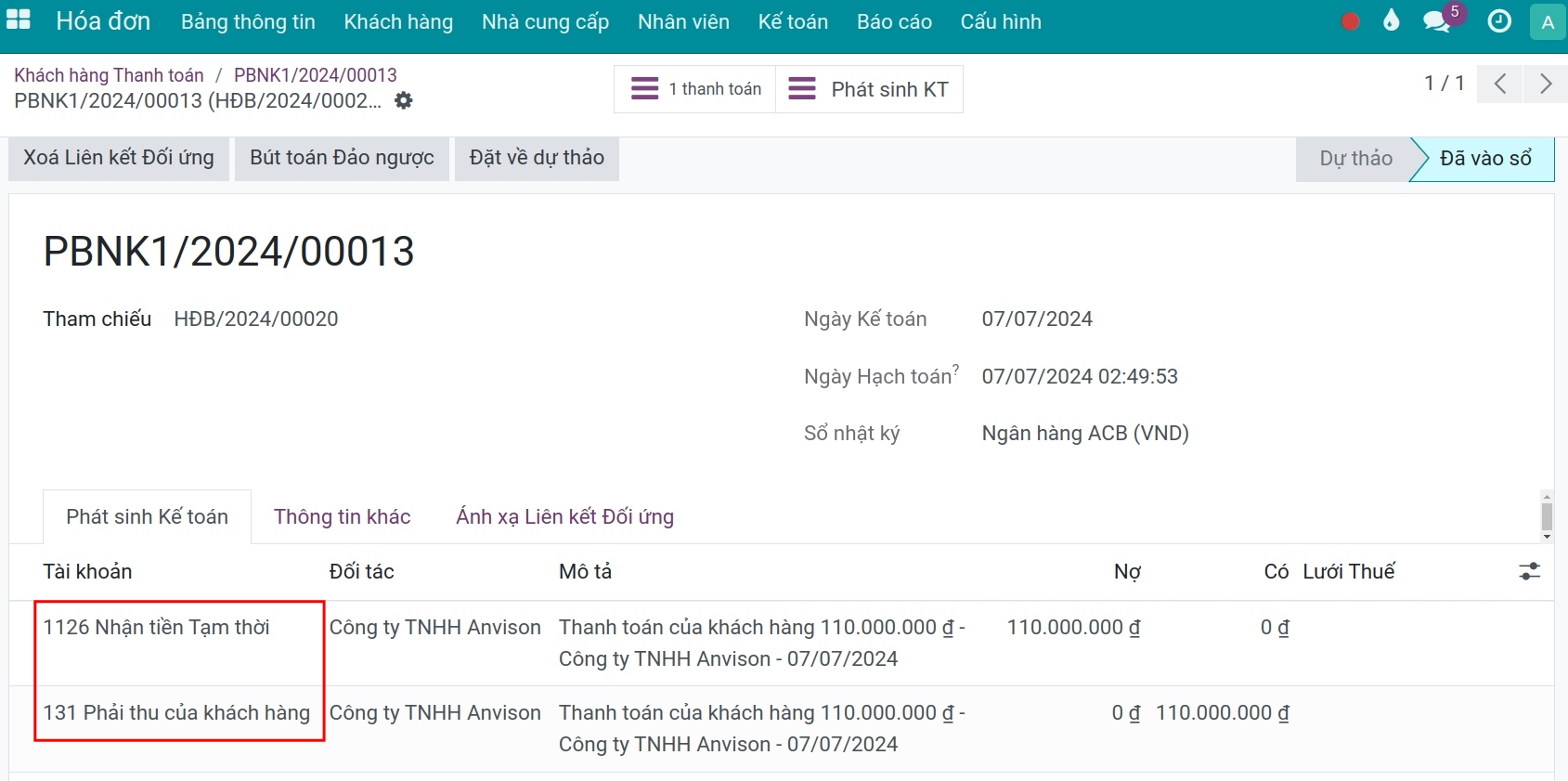Click partner Công ty TNHH Anvison in 1126 row

(x=434, y=628)
